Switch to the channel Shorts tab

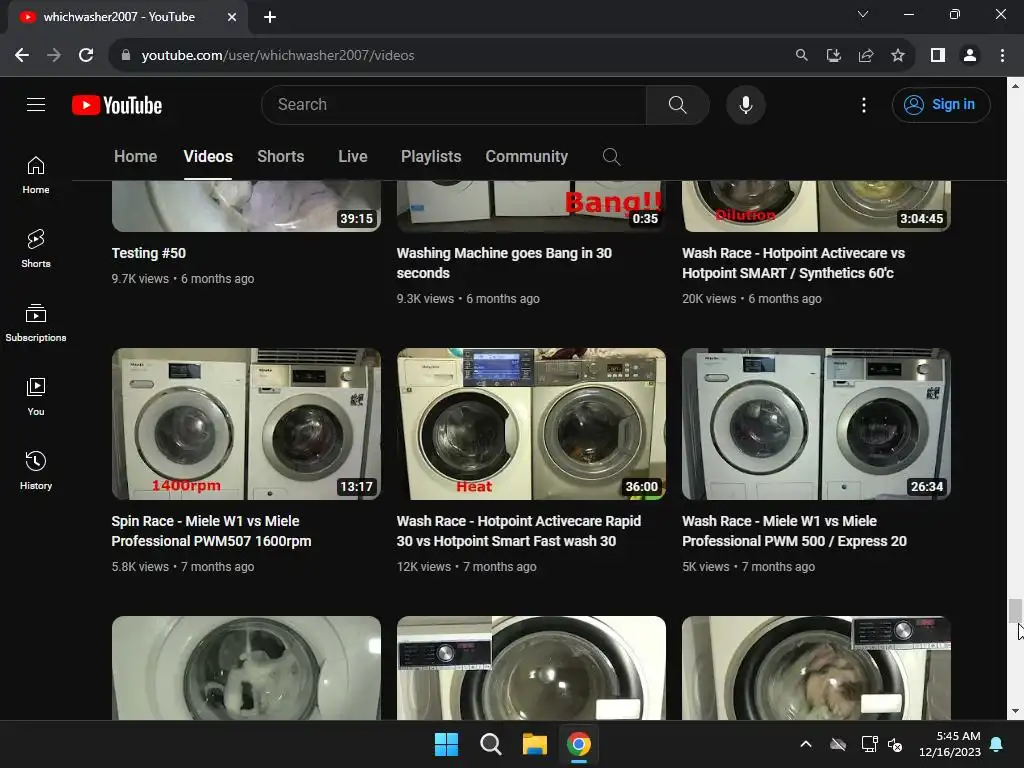pos(281,157)
